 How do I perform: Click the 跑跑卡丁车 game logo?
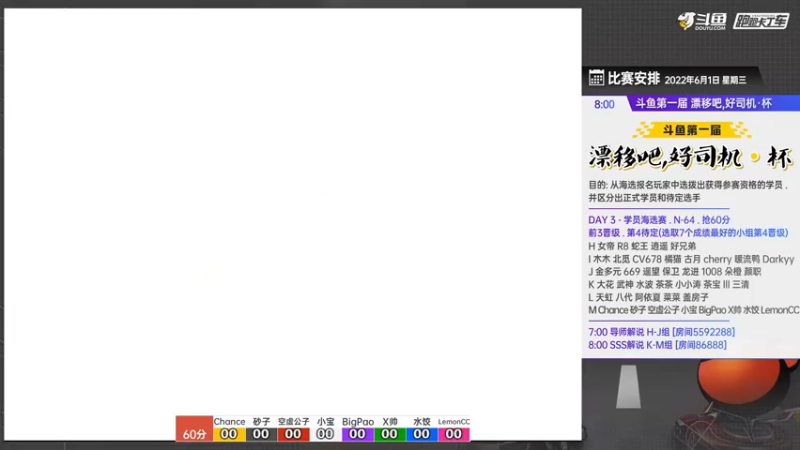click(x=761, y=21)
